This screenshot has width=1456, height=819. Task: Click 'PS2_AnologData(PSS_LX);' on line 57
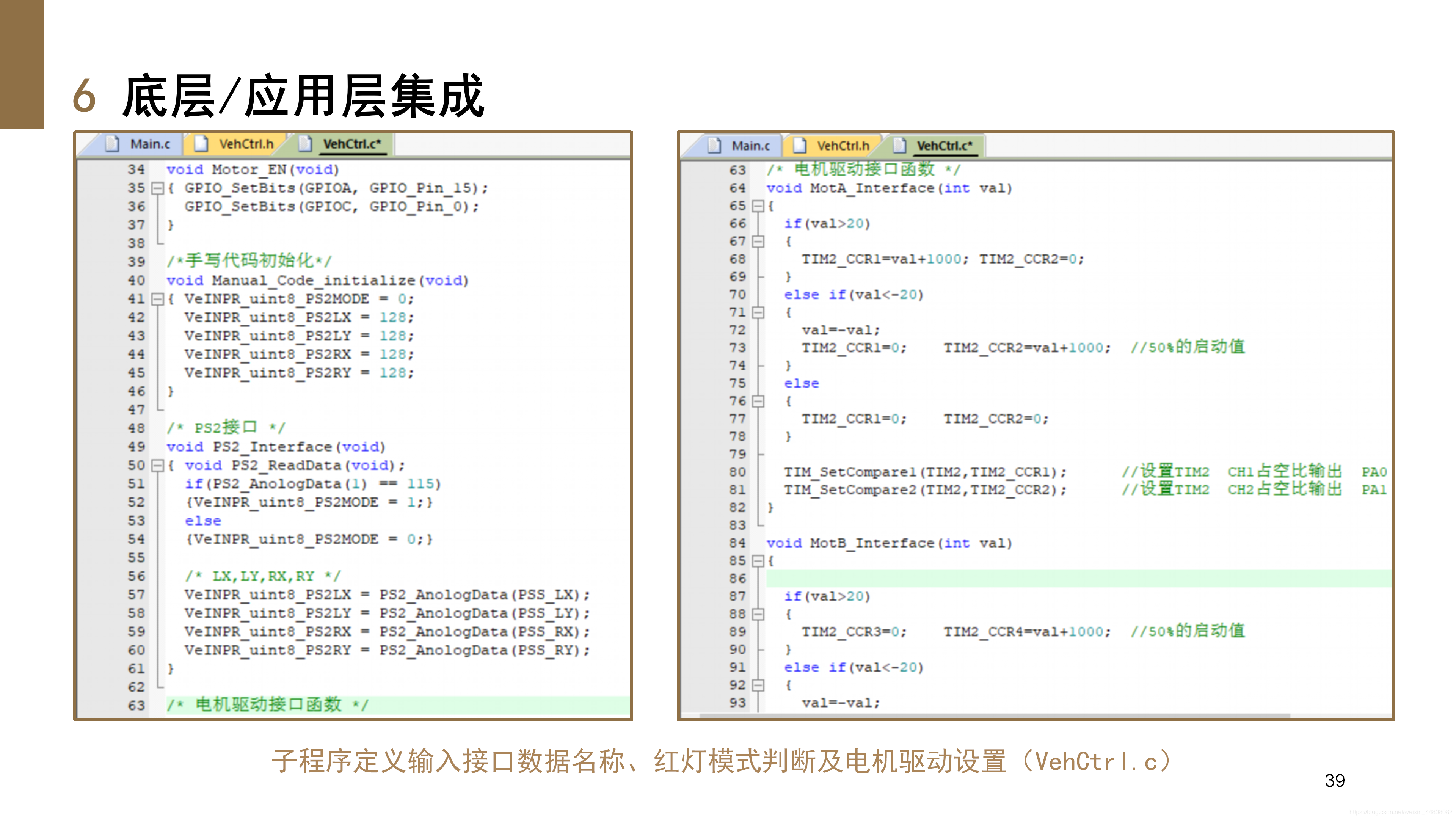click(x=485, y=595)
